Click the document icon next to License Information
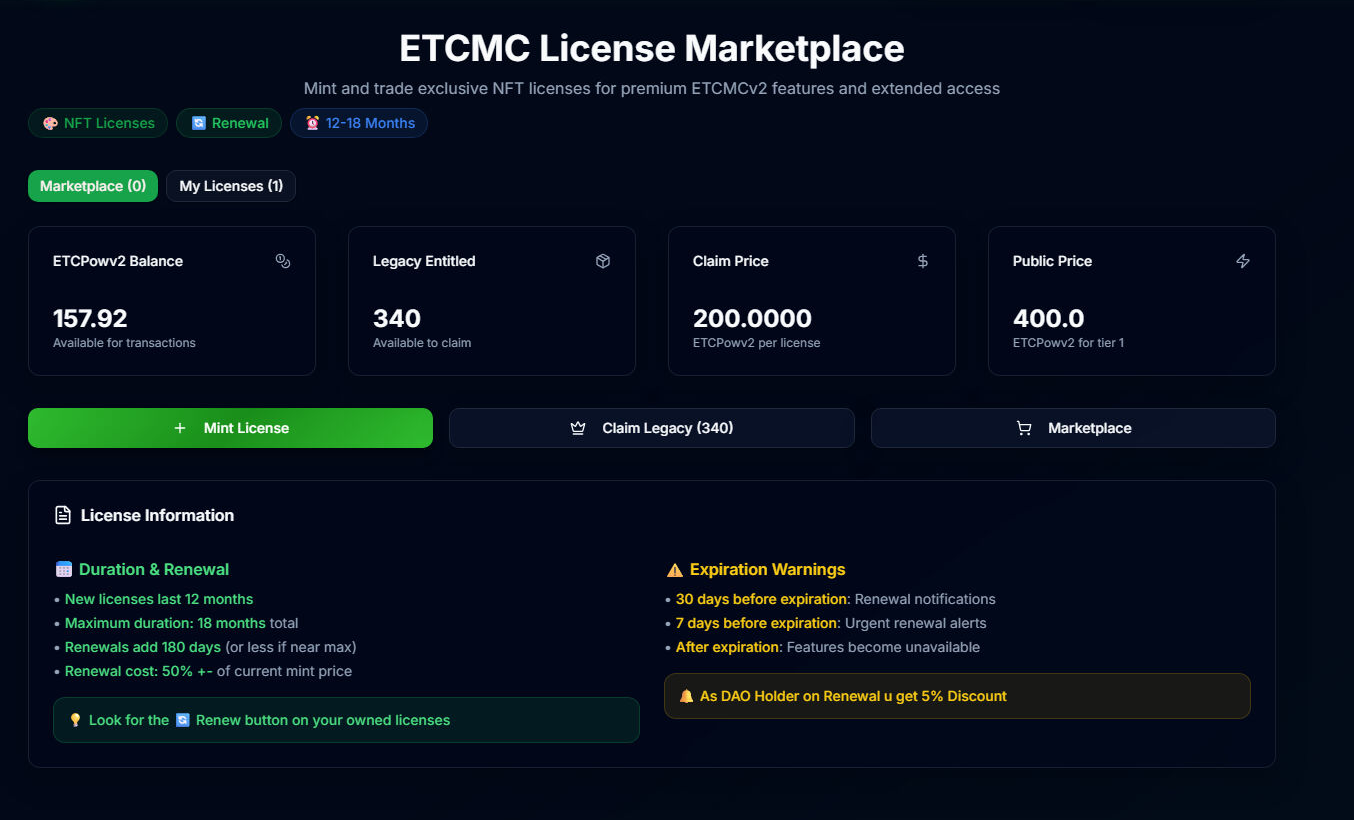 (x=63, y=515)
